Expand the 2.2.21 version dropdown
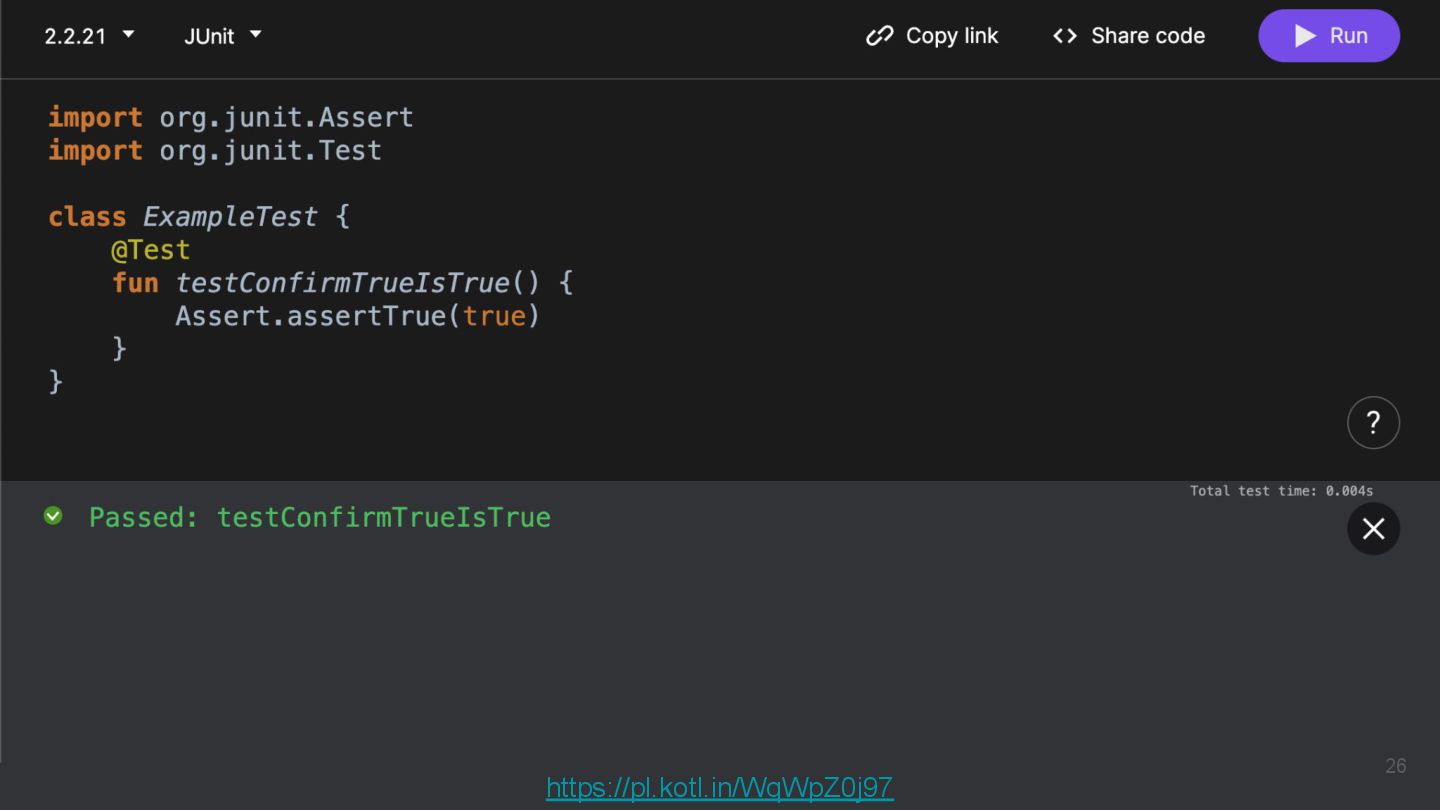 coord(89,36)
